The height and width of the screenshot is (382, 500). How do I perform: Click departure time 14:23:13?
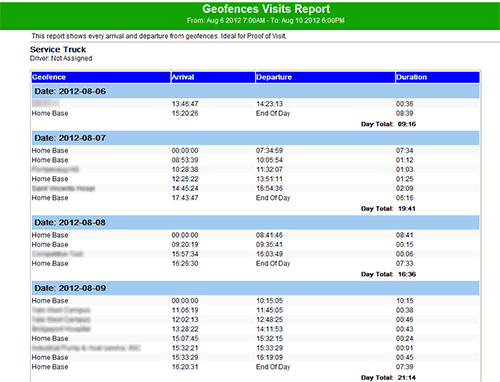[269, 104]
